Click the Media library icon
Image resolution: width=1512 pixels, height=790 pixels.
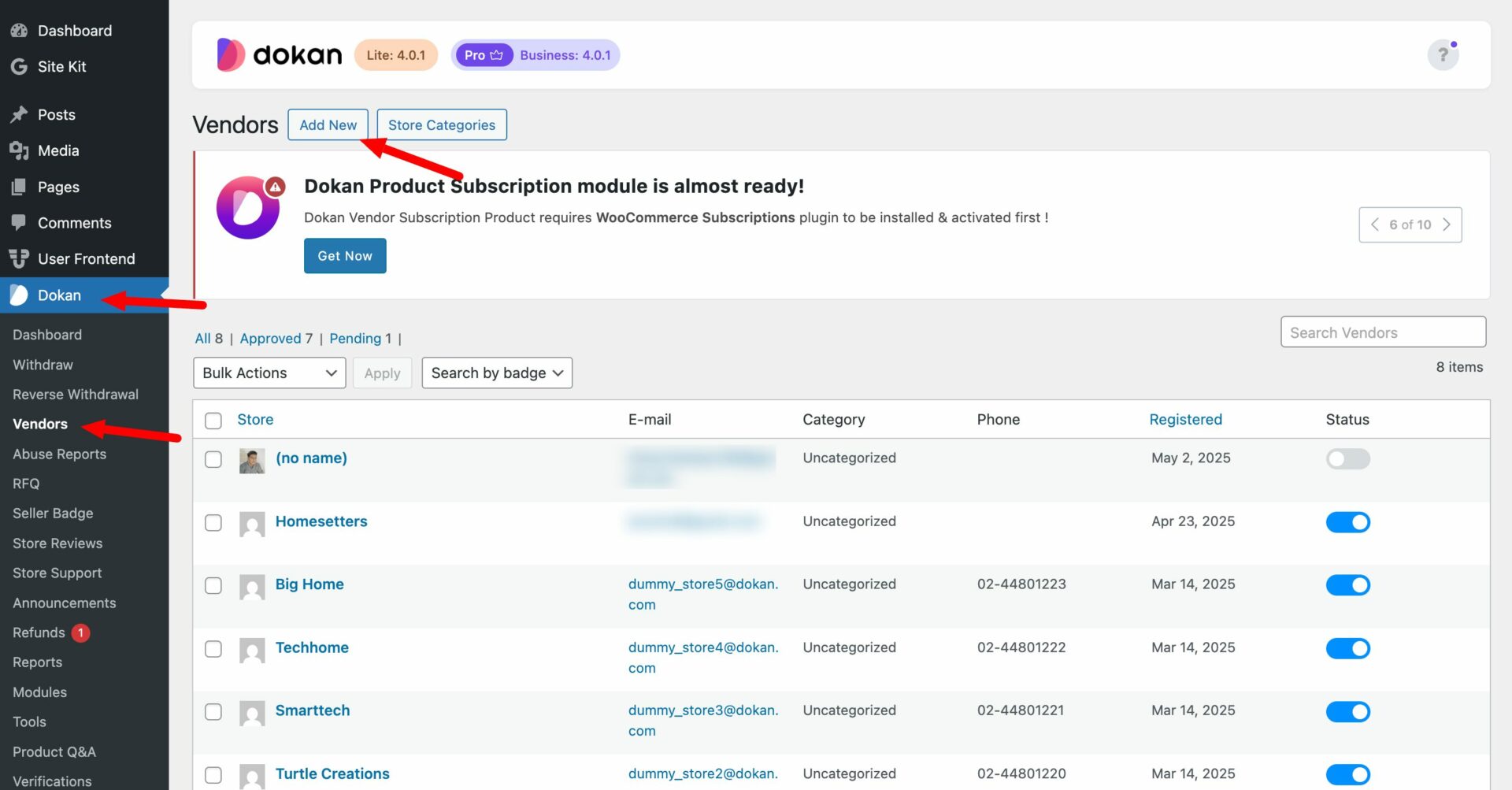(x=19, y=150)
